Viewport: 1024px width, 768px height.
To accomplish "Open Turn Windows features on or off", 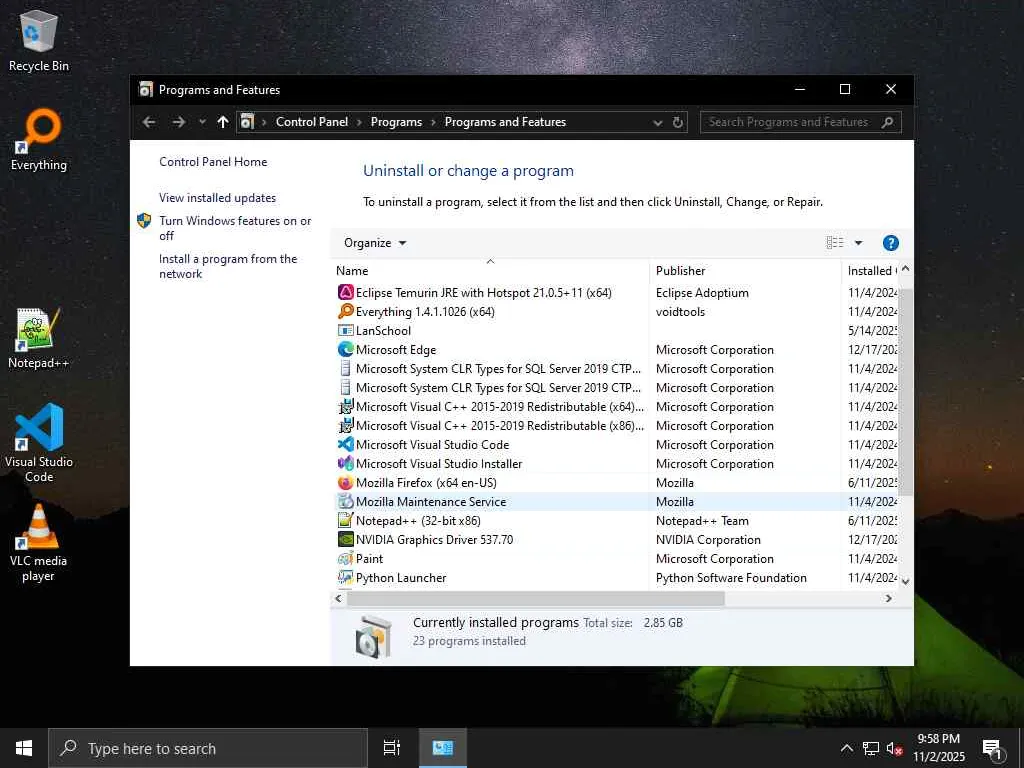I will point(235,228).
